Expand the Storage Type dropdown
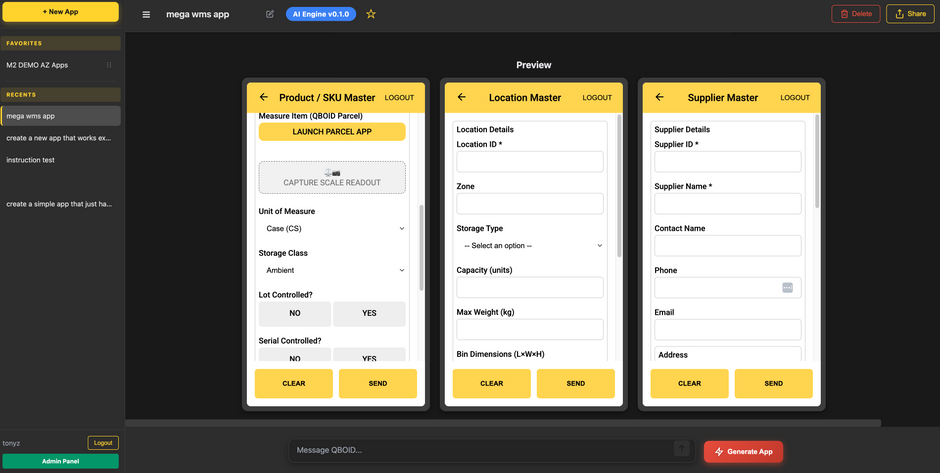 point(530,246)
